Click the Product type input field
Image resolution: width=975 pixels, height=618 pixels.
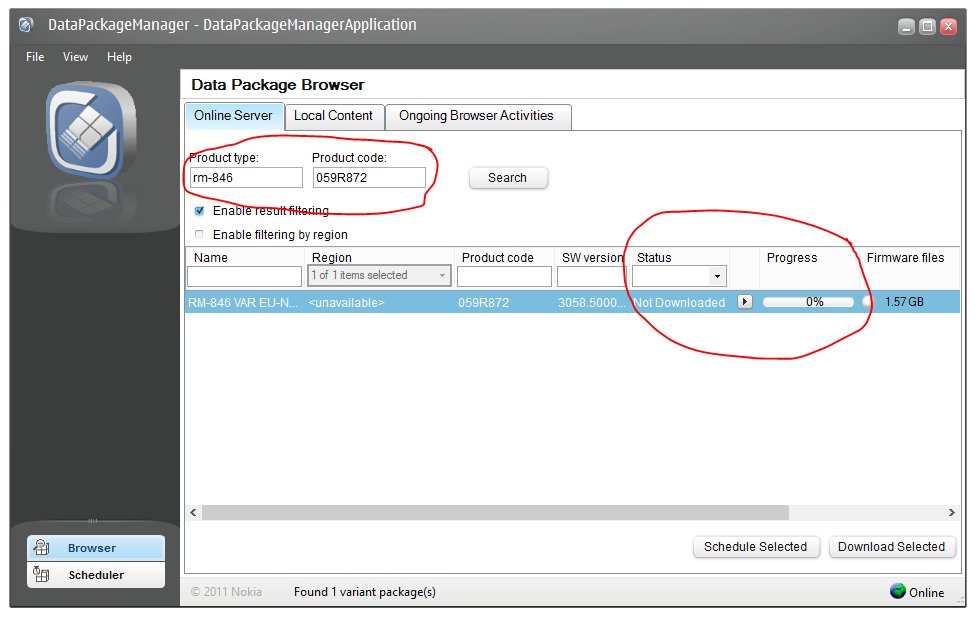[246, 178]
